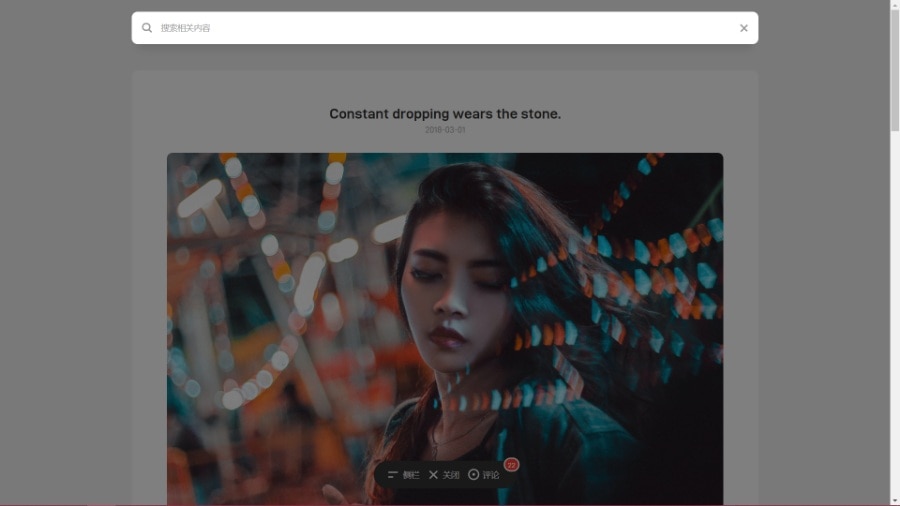Click the post date 2018-03-01
900x506 pixels.
point(445,130)
